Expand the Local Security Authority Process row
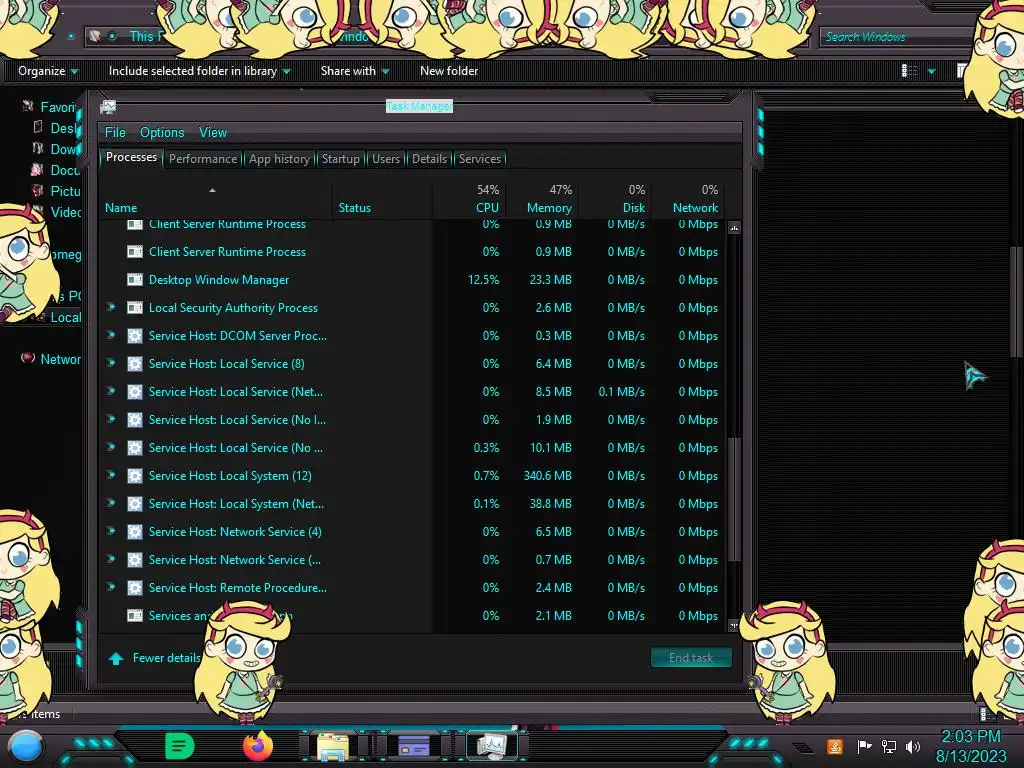 click(111, 307)
